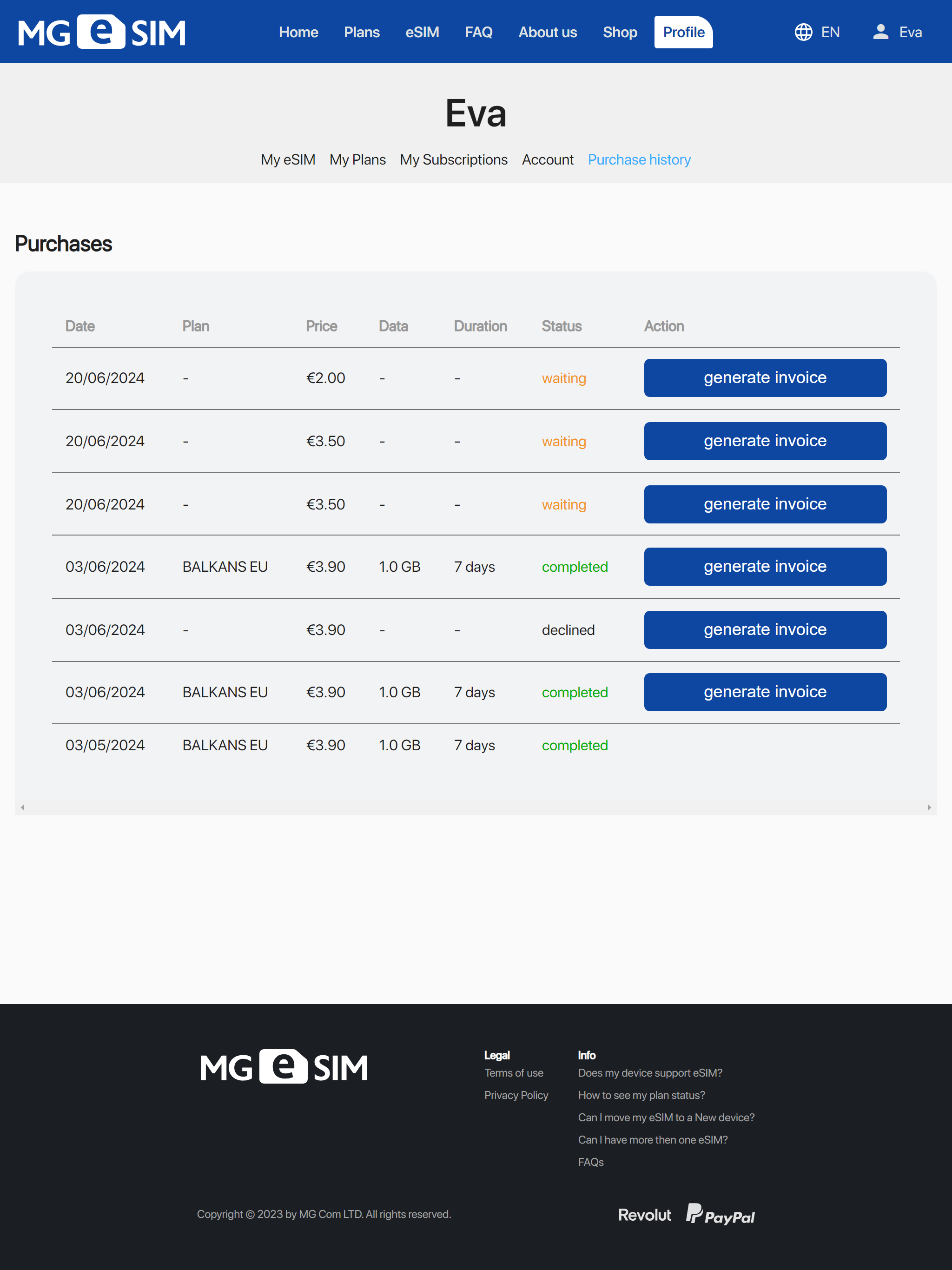Generate invoice for declined purchase
The width and height of the screenshot is (952, 1270).
pyautogui.click(x=765, y=630)
